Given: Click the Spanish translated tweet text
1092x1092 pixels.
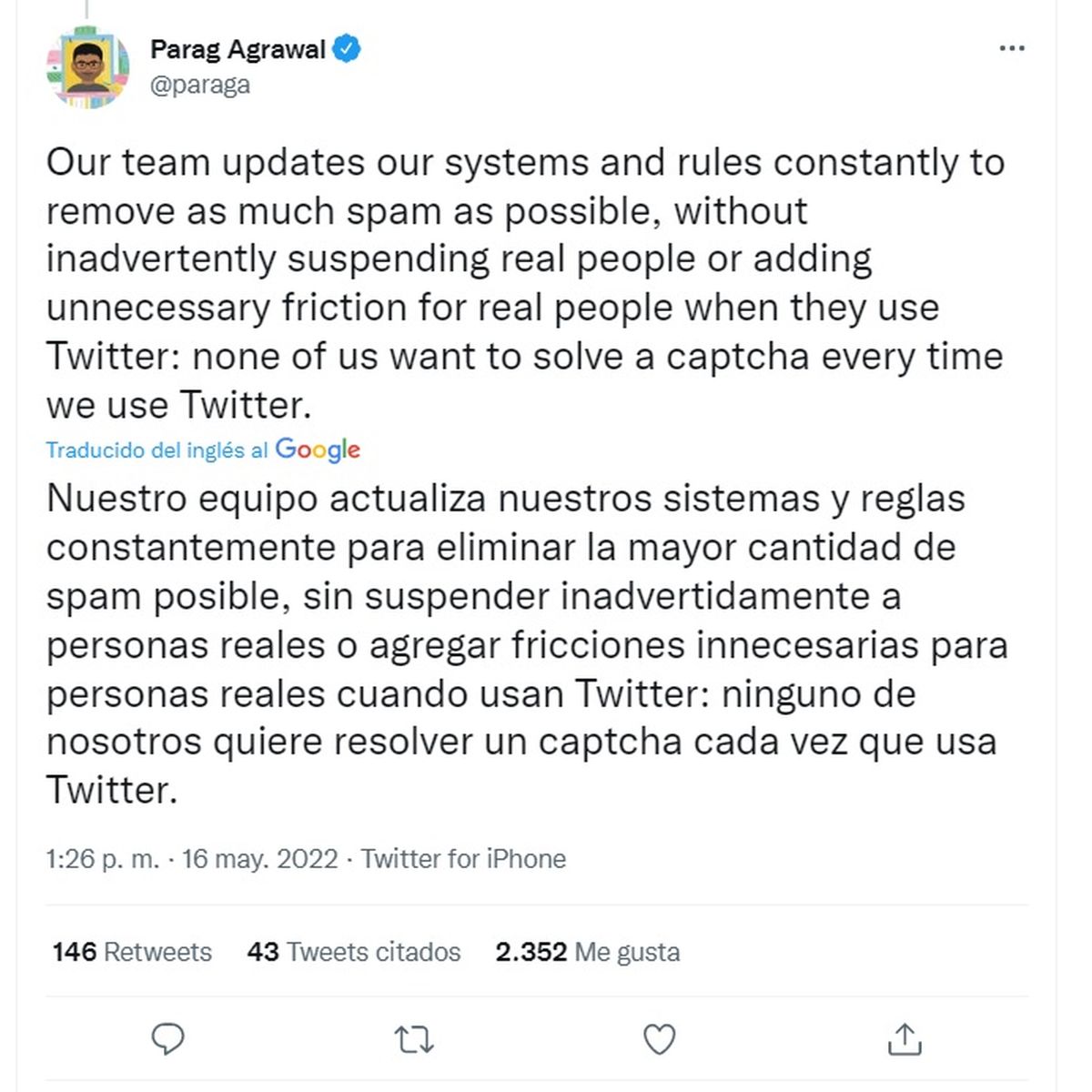Looking at the screenshot, I should (524, 644).
